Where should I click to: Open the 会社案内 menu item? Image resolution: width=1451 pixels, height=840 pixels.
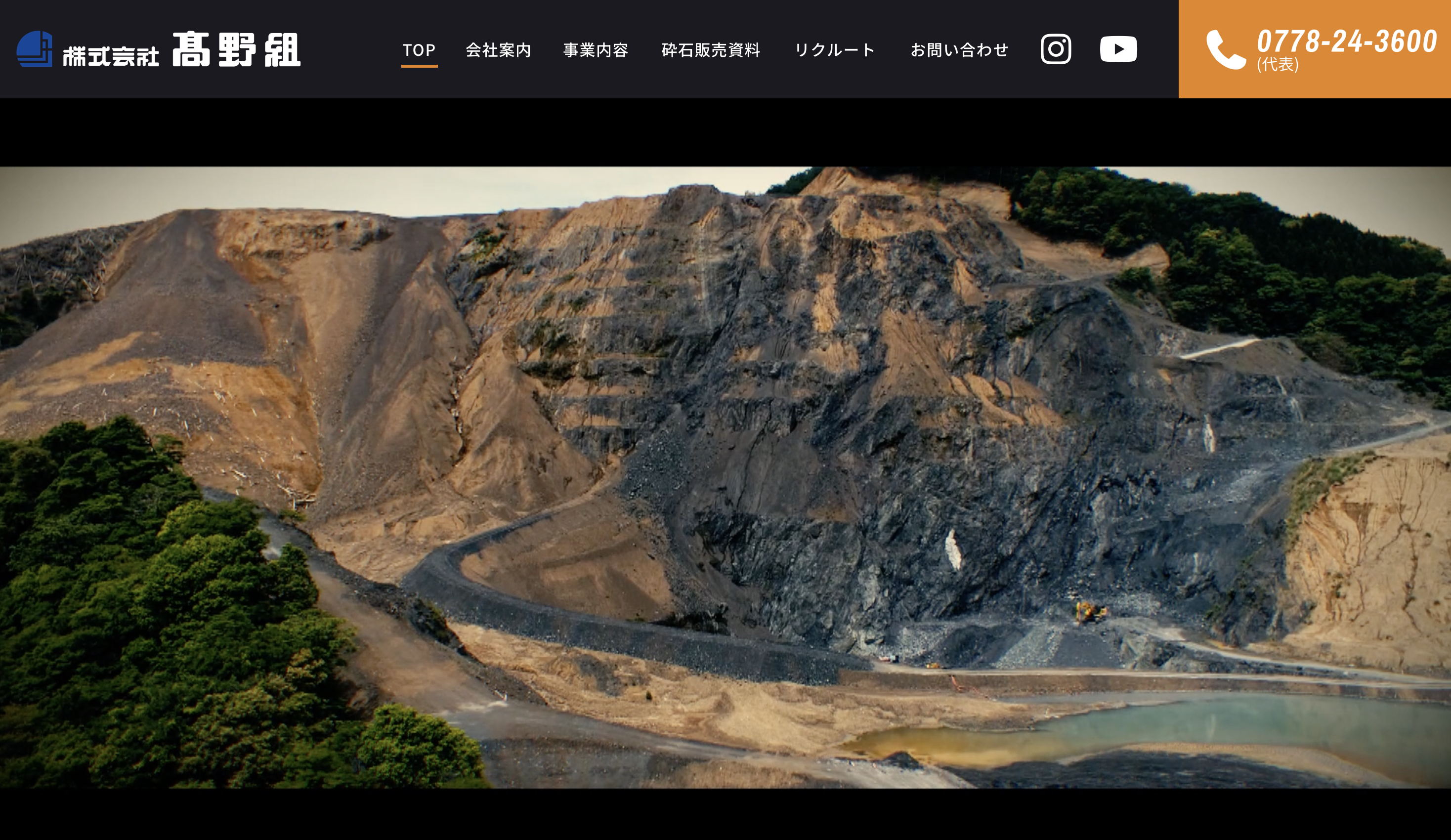498,50
